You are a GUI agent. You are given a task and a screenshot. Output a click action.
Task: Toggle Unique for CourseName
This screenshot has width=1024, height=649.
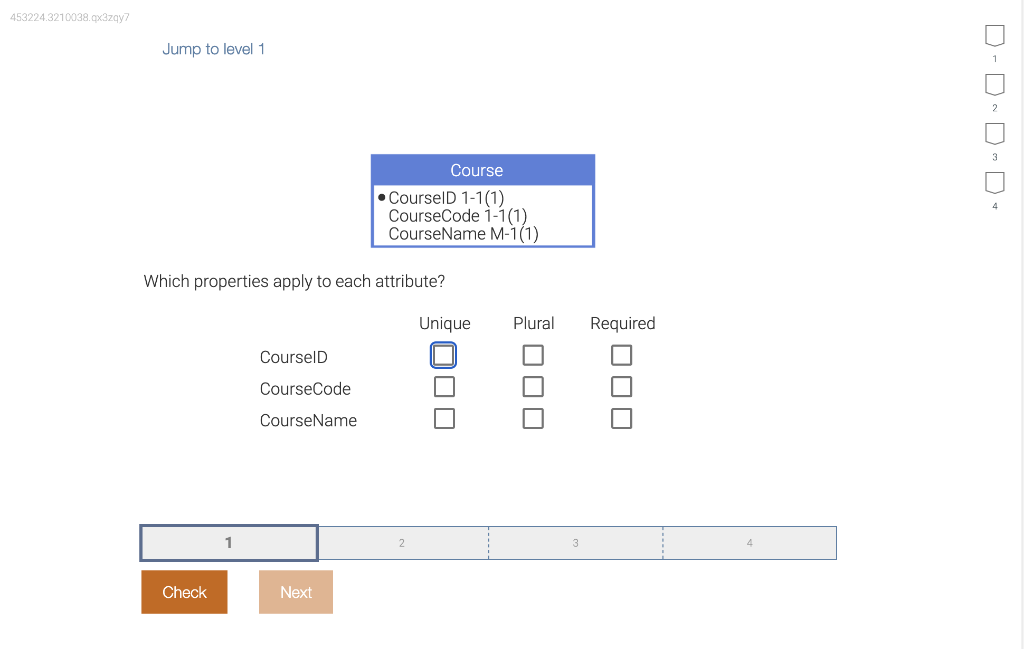pos(444,418)
